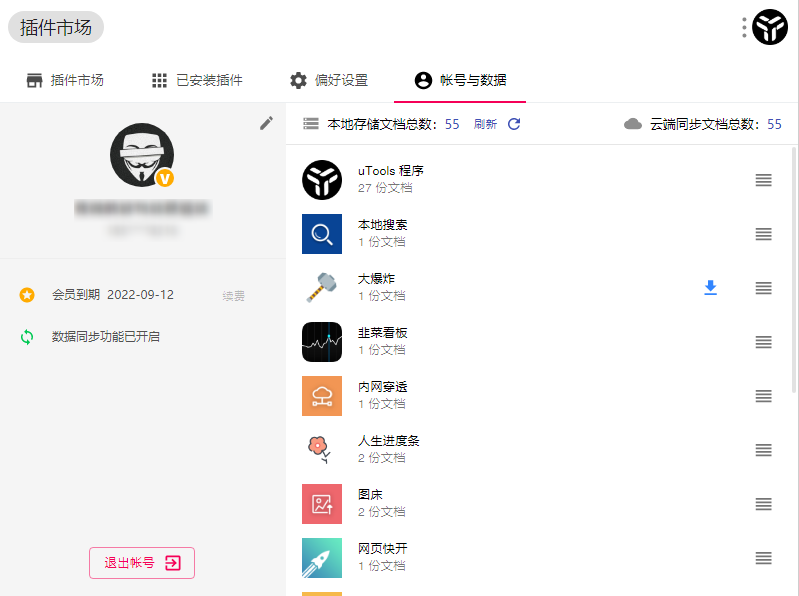Click the 内网穿透 orange cloud icon
This screenshot has height=596, width=799.
[x=322, y=396]
